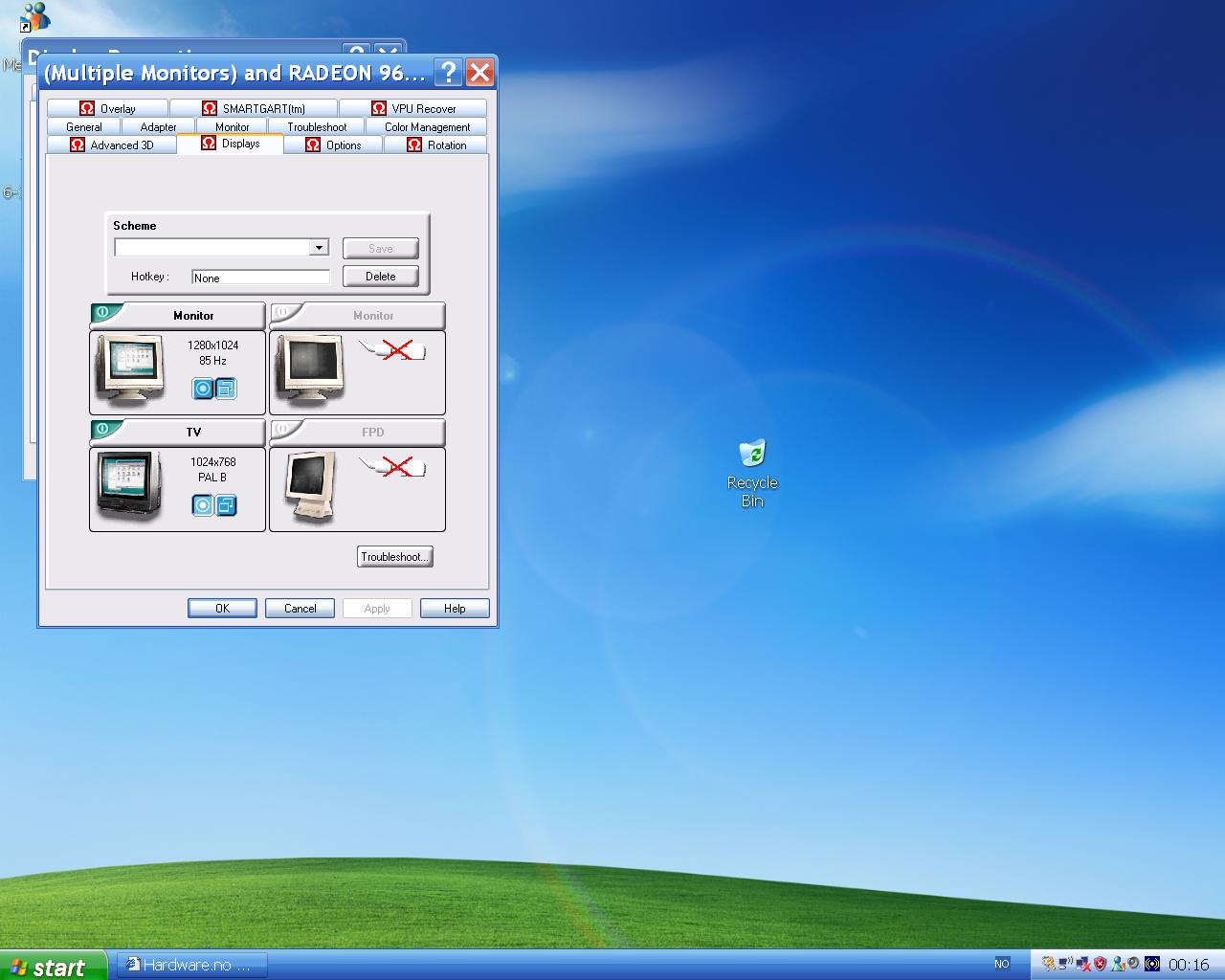Switch to the Color Management tab
Viewport: 1225px width, 980px height.
click(427, 126)
